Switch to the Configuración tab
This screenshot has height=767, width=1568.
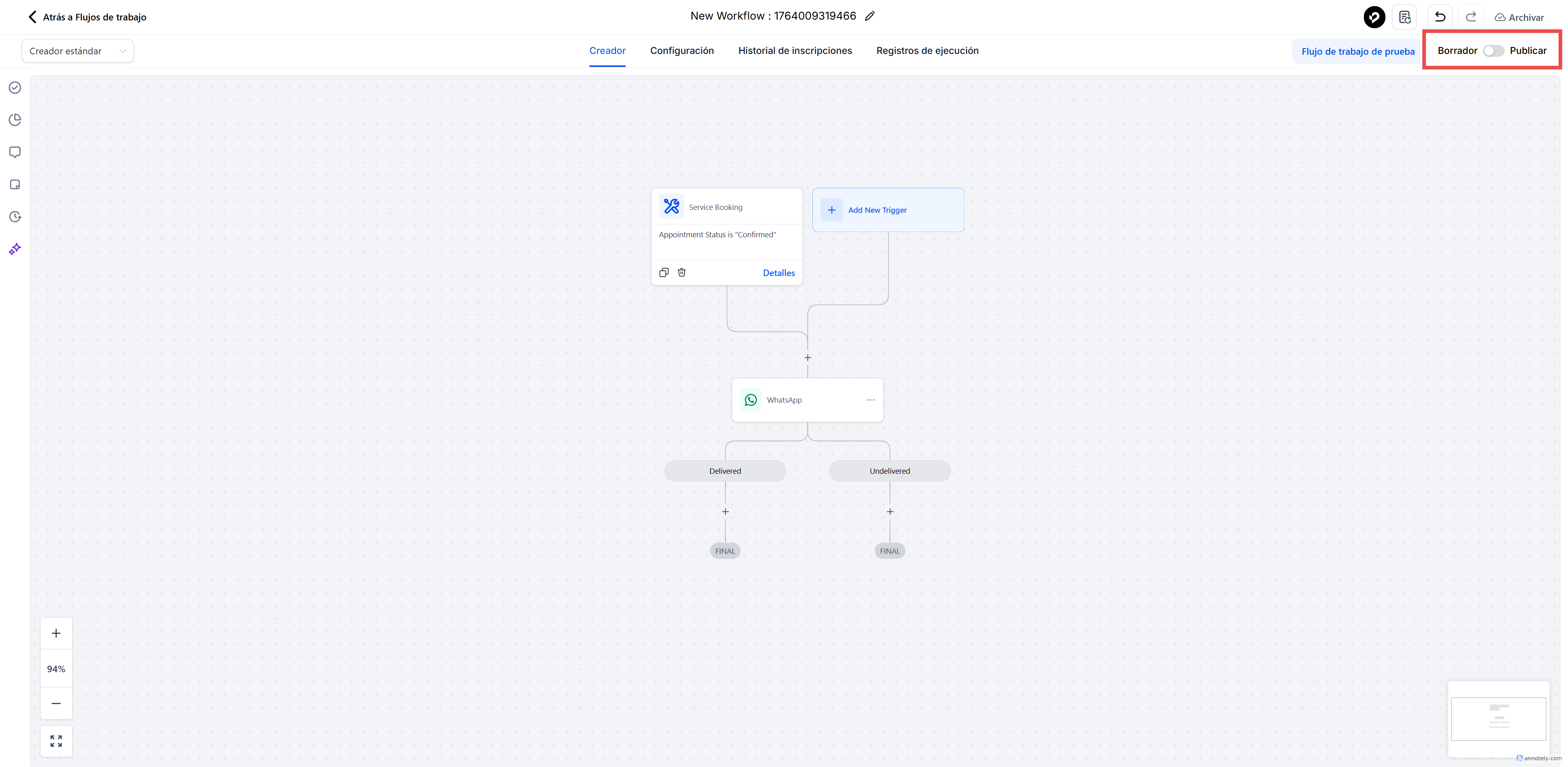pyautogui.click(x=682, y=51)
